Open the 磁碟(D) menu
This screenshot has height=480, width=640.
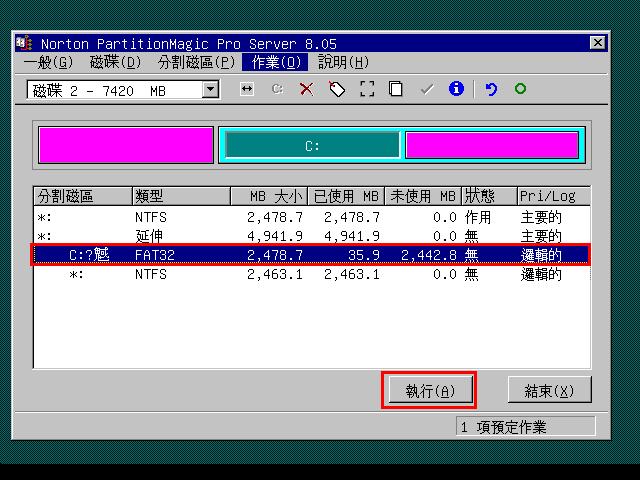[x=116, y=62]
